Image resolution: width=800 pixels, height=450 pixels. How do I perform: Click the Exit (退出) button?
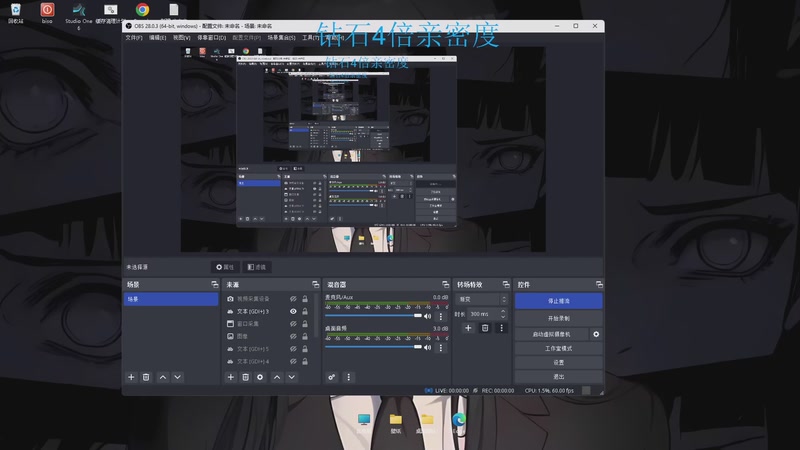(x=559, y=377)
